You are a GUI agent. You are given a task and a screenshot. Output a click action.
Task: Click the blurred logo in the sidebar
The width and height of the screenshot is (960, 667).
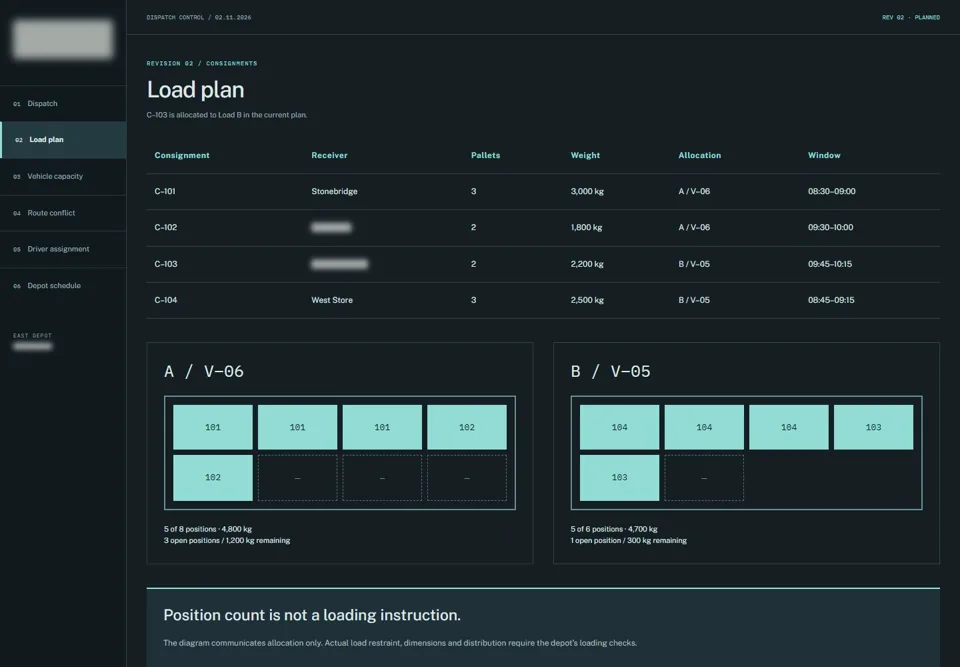pos(62,39)
